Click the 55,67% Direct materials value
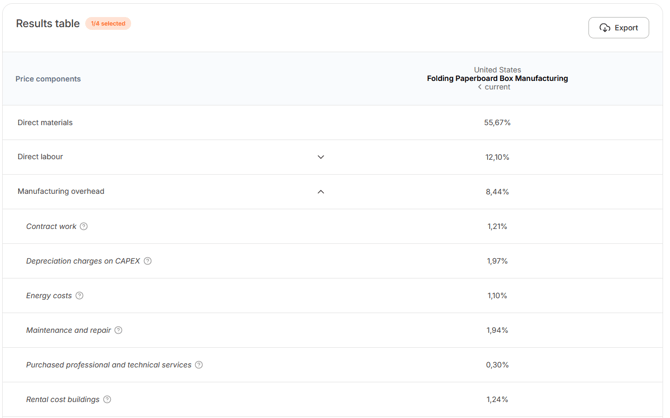 coord(497,123)
